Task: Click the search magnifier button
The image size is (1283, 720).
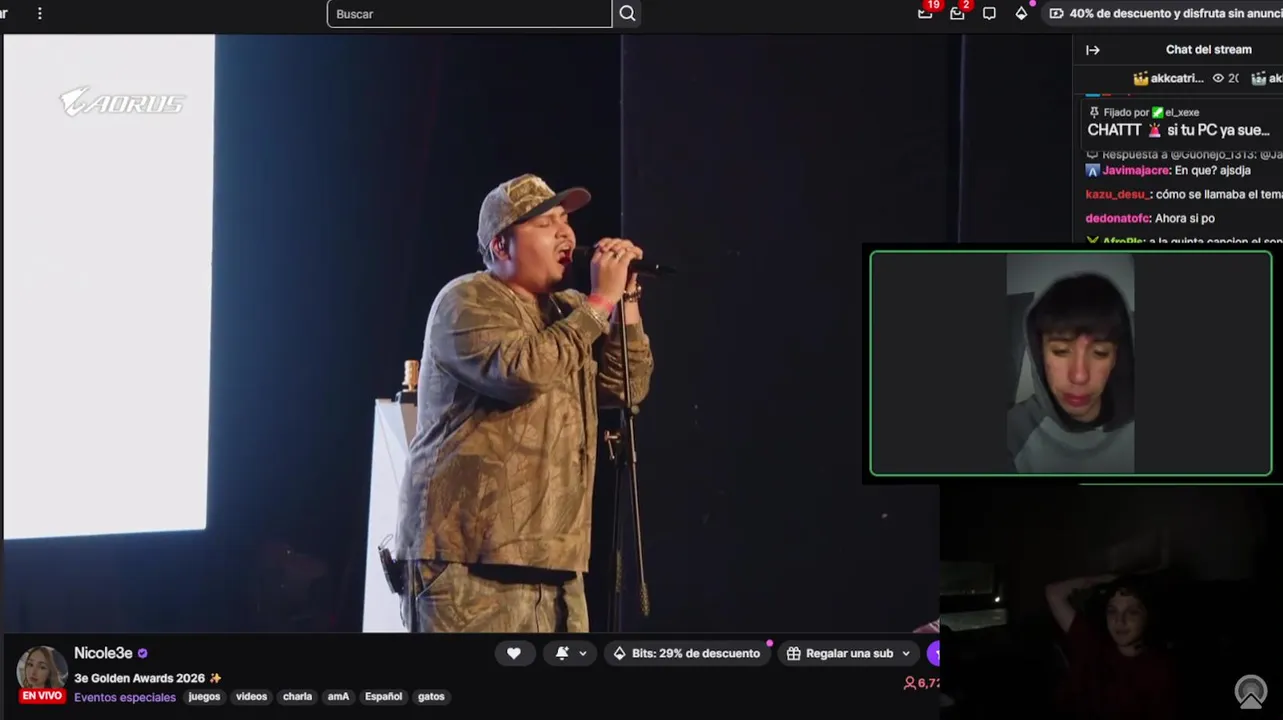Action: point(627,13)
